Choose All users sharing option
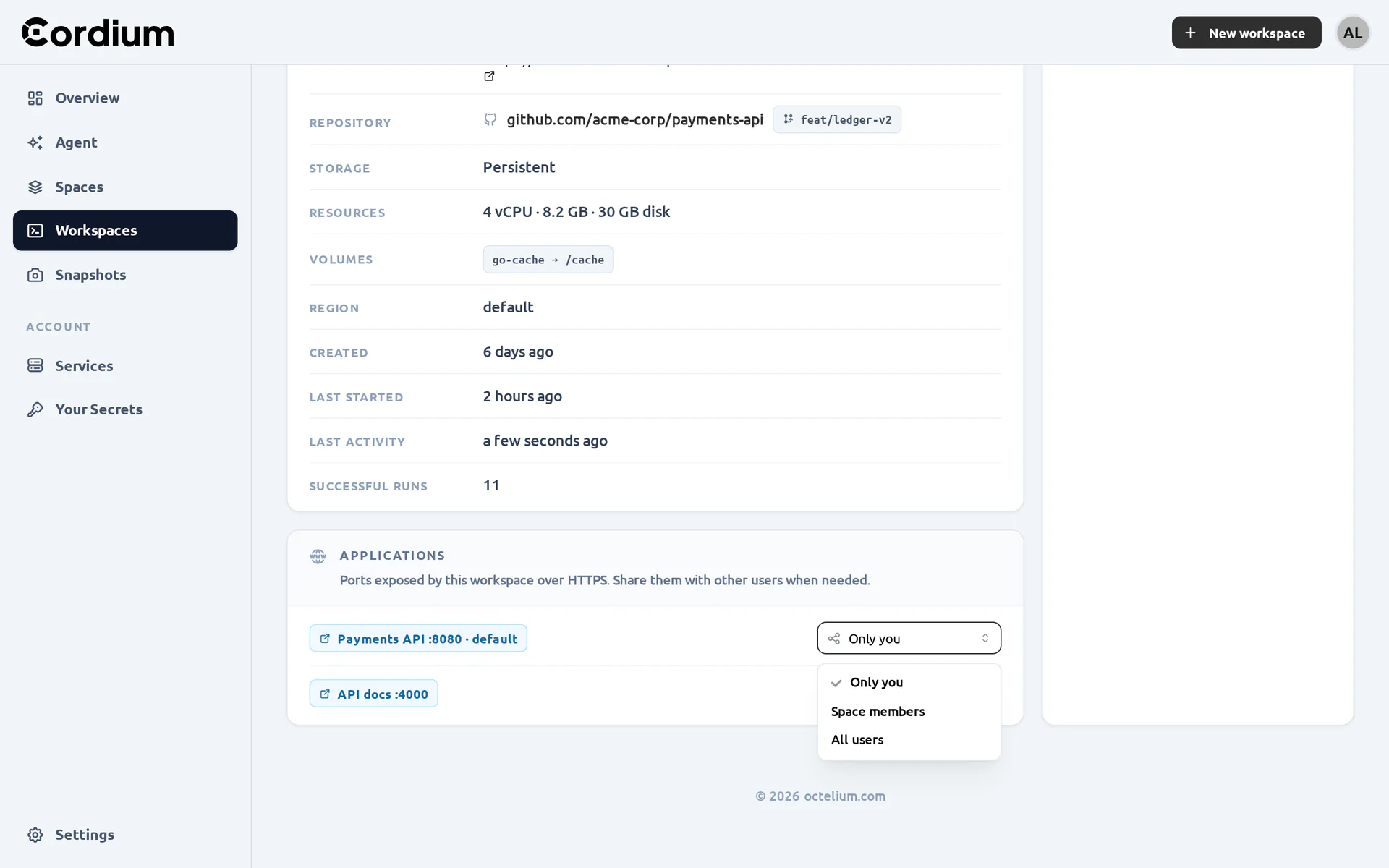 pos(909,739)
